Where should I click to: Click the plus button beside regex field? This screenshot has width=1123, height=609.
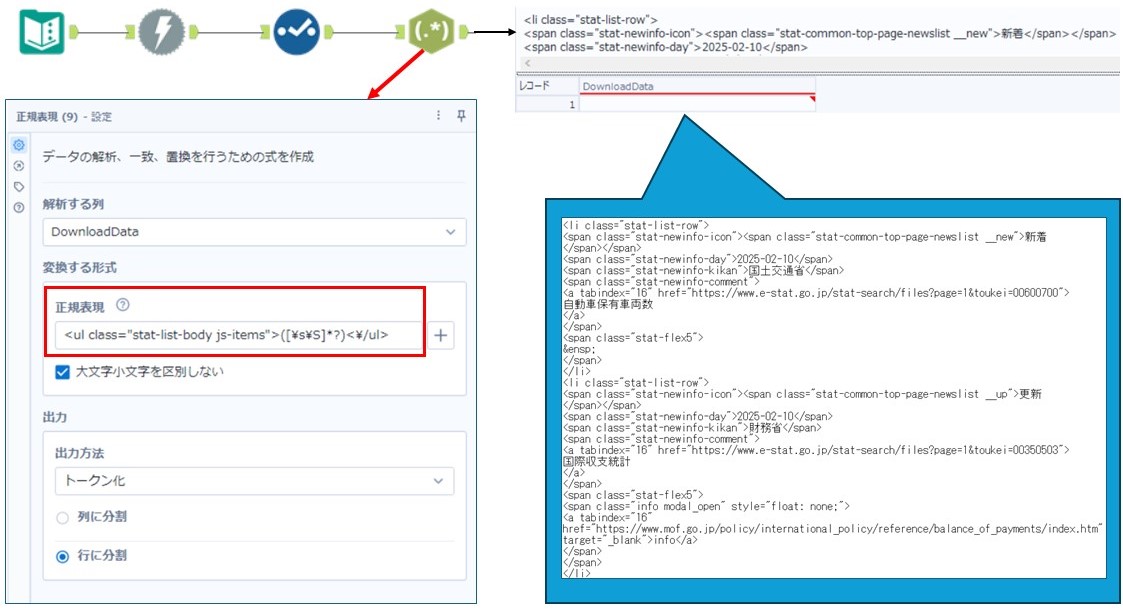(x=441, y=336)
